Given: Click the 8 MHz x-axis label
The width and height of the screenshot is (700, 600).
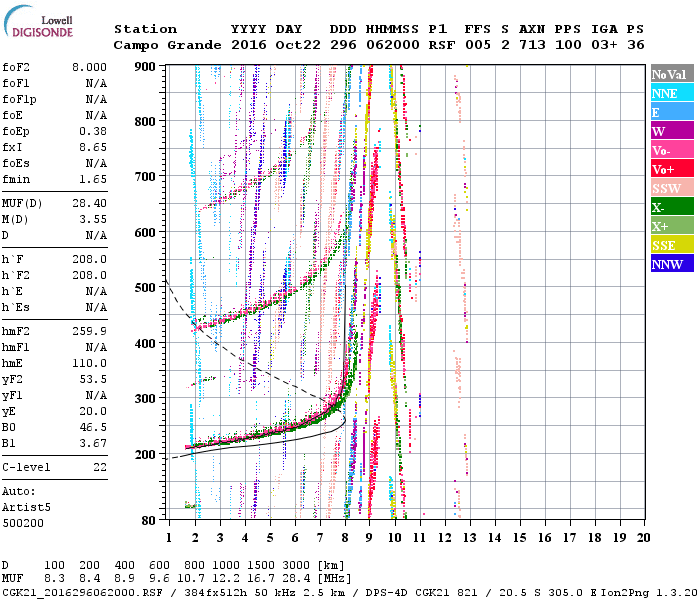Looking at the screenshot, I should click(345, 538).
